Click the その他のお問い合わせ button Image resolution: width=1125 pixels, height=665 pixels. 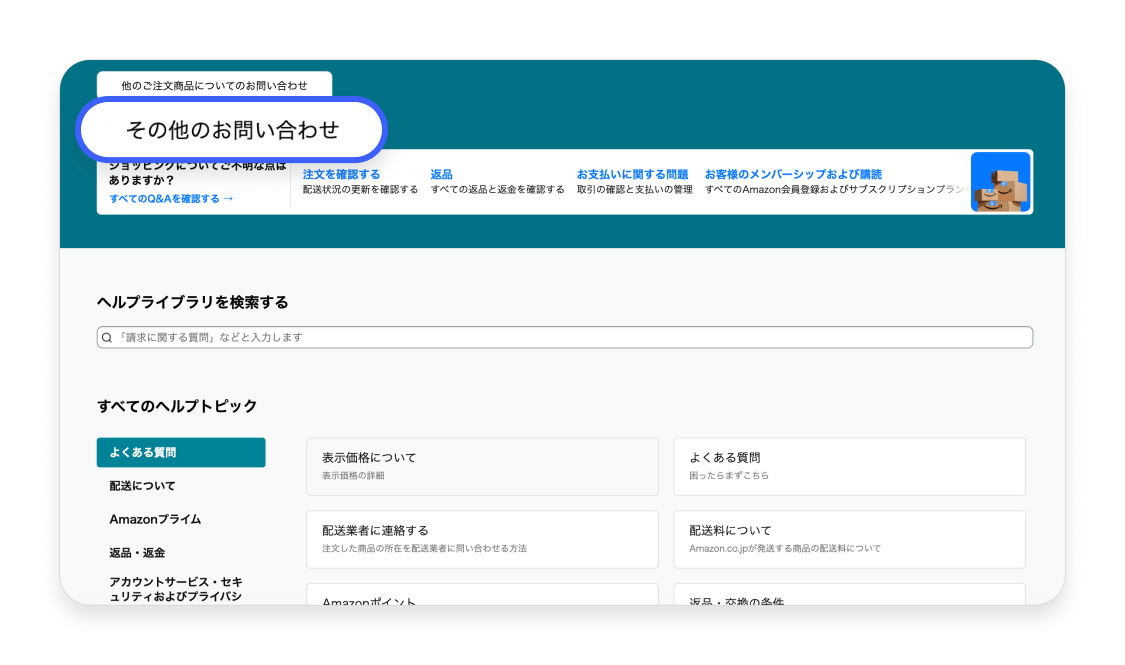232,130
